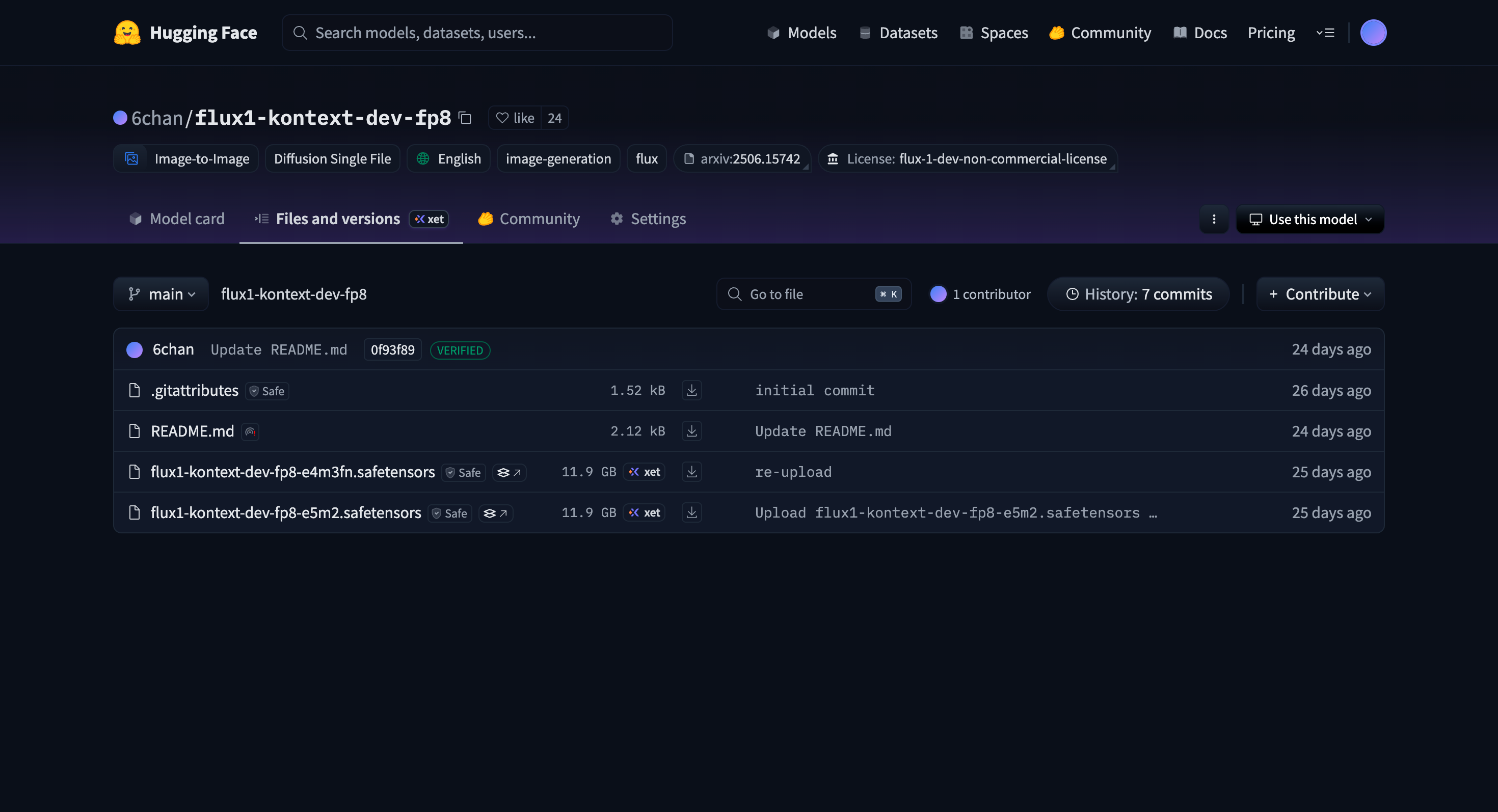The image size is (1498, 812).
Task: Open the README.md file
Action: [193, 430]
